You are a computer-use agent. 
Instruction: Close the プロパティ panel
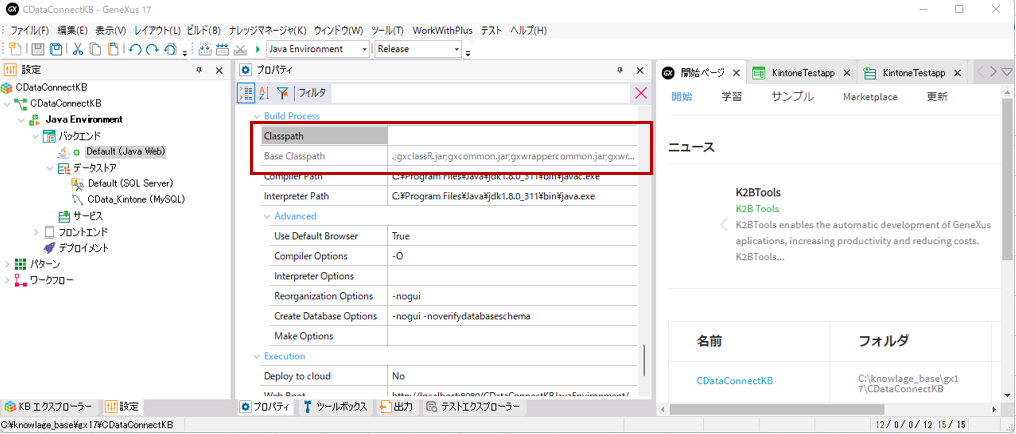pyautogui.click(x=640, y=70)
